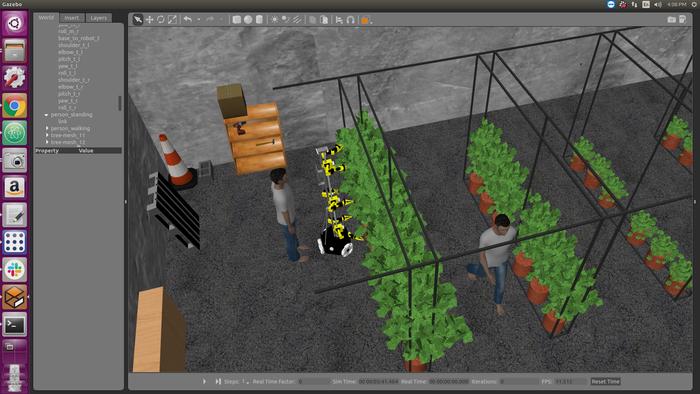
Task: Insert a box shape
Action: 237,20
